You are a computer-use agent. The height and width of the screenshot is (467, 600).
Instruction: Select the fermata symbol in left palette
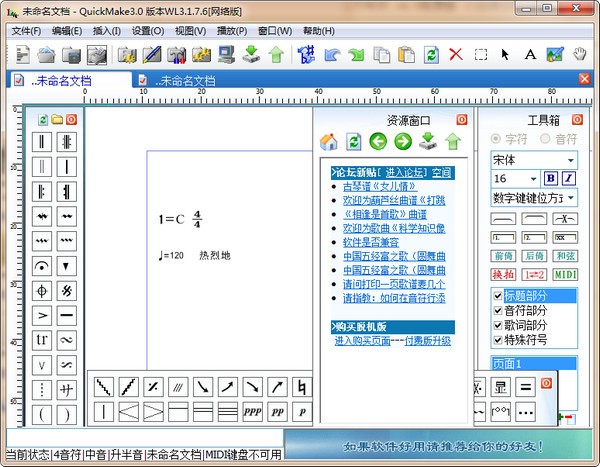[x=43, y=266]
